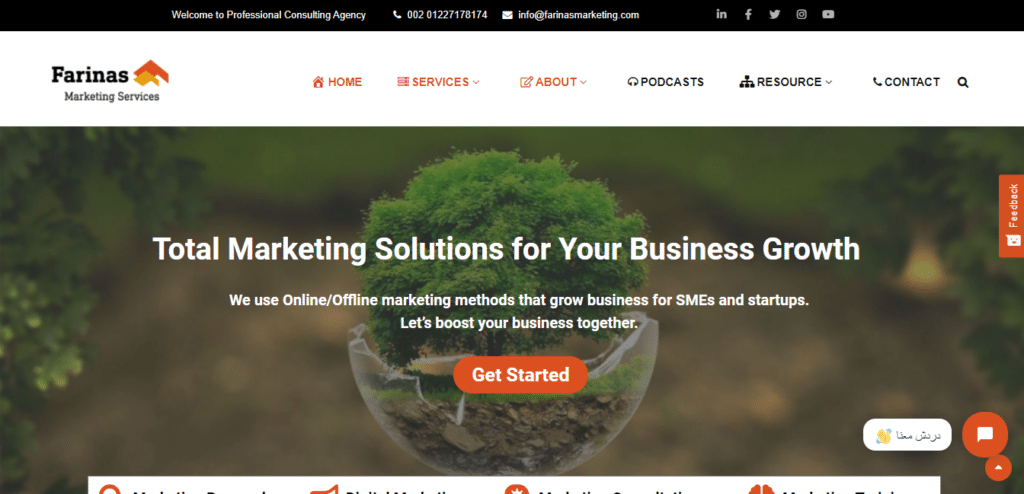Open the Facebook social icon

(x=748, y=14)
